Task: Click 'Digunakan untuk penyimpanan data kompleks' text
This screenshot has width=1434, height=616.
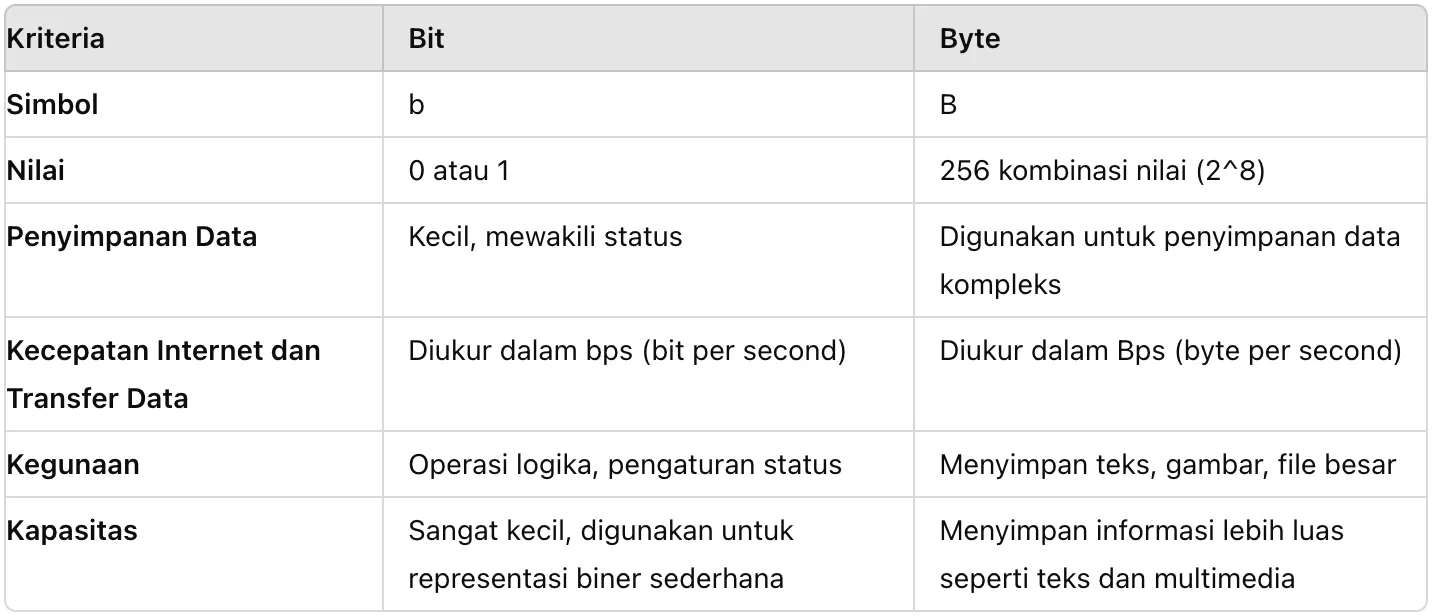Action: point(1169,260)
